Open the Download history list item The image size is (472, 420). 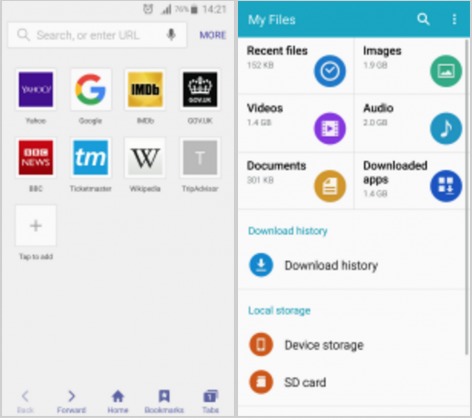click(352, 265)
